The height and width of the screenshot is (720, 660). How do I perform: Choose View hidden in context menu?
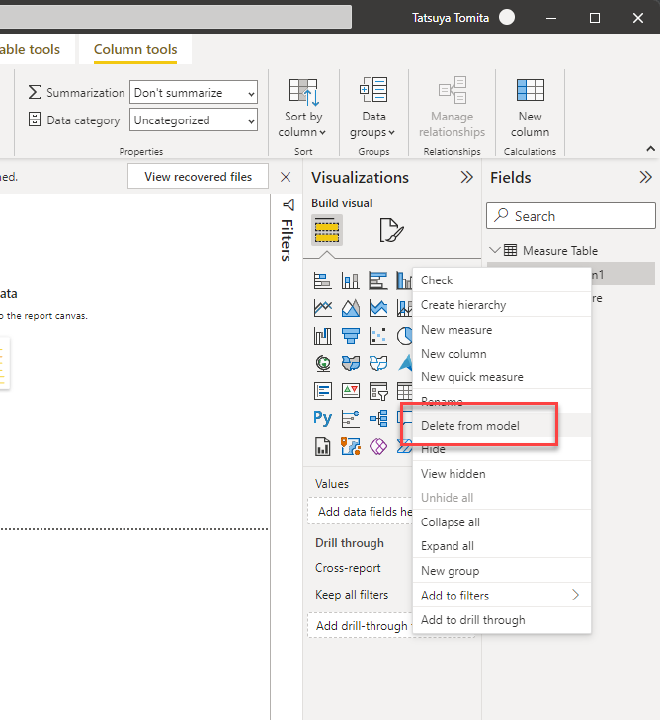click(x=502, y=474)
